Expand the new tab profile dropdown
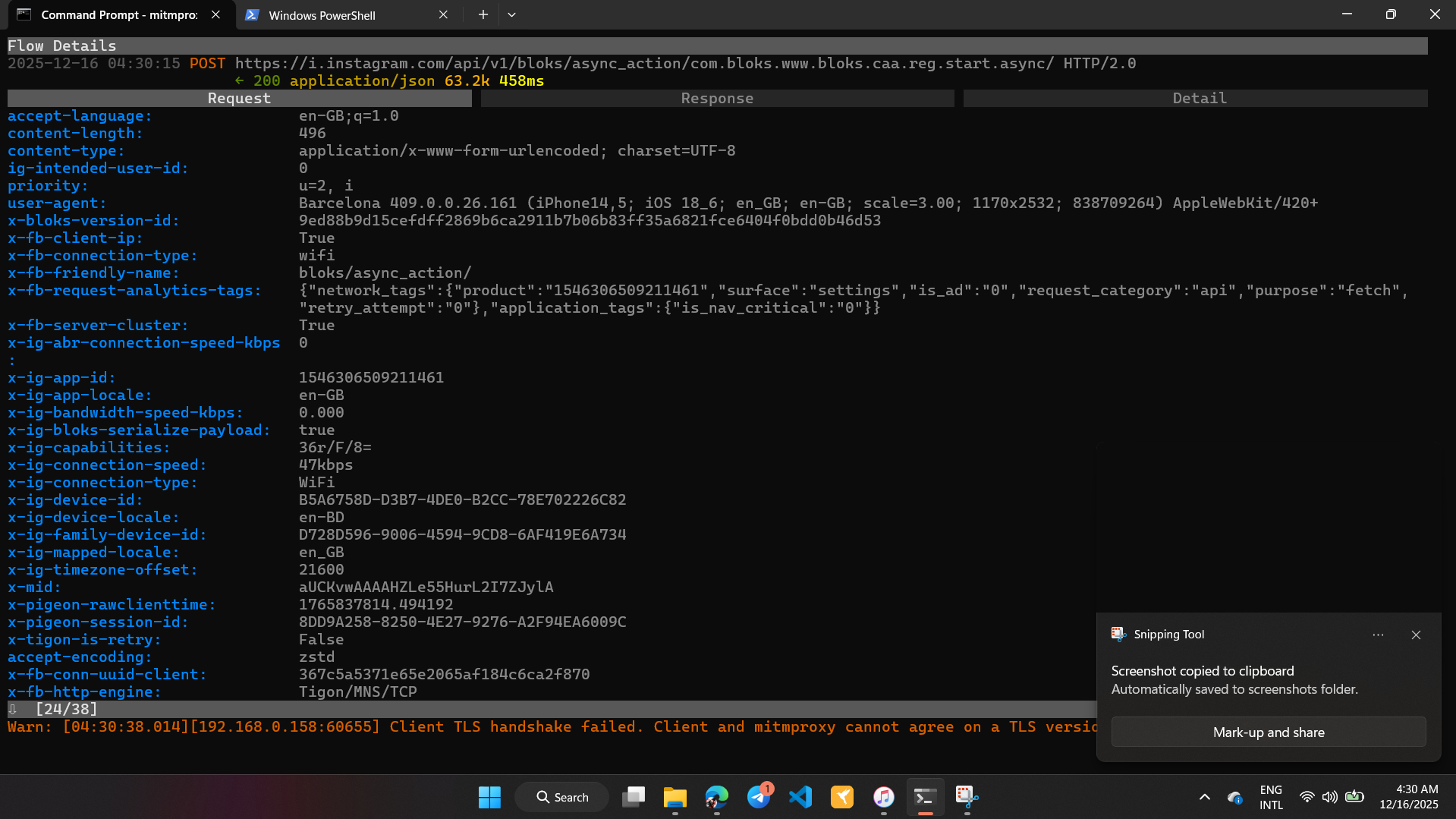 point(511,15)
